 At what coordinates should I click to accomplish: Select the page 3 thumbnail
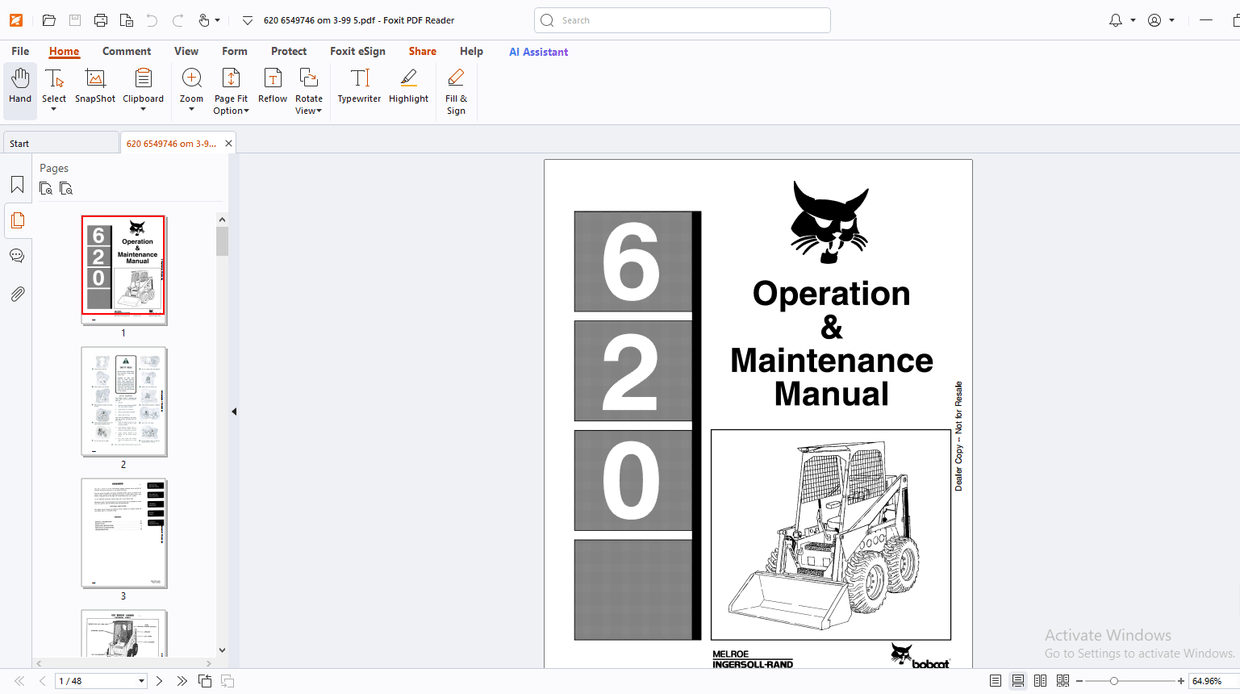[124, 533]
